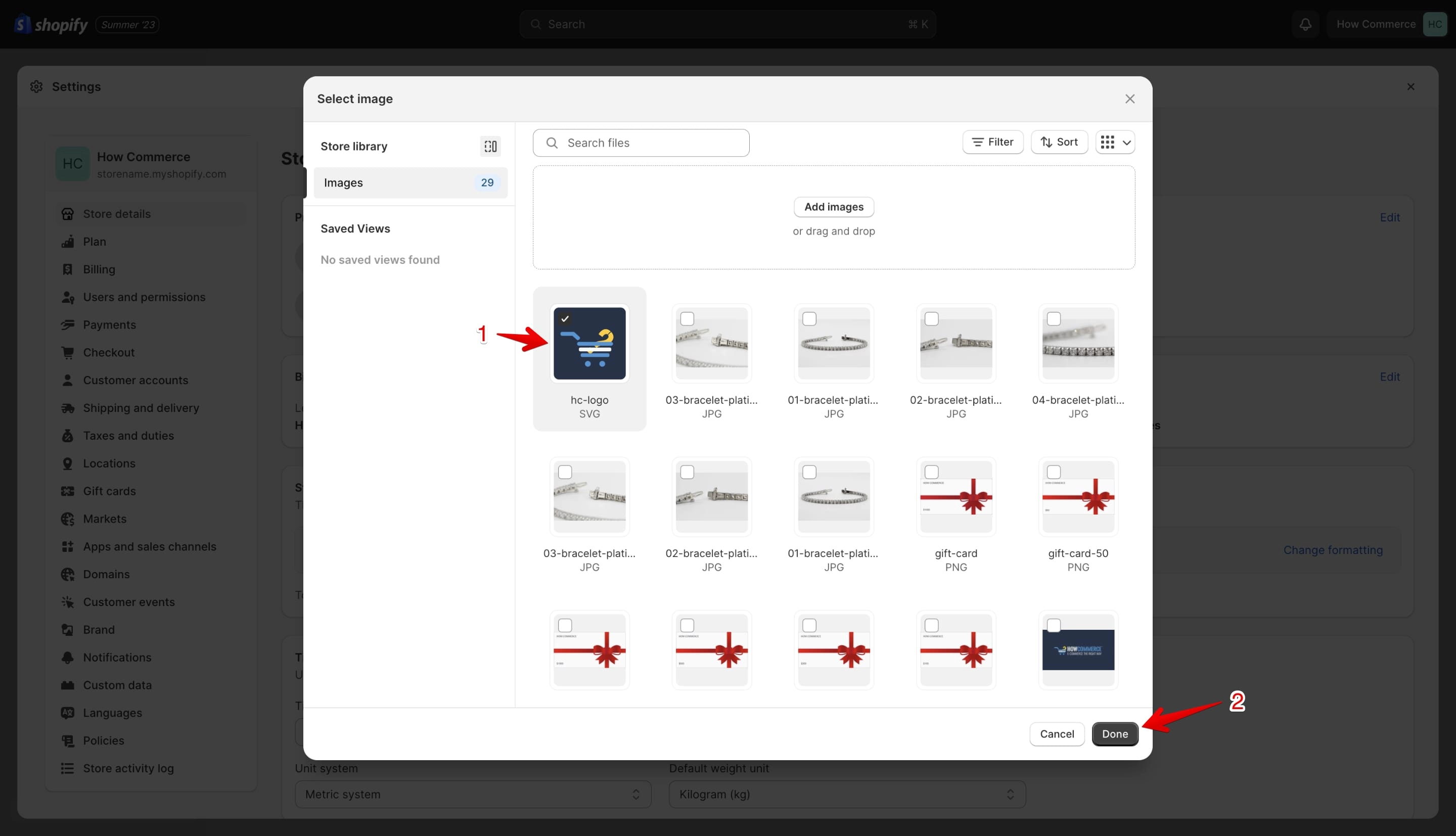Check the 04-bracelet-plati image checkbox
Screen dimensions: 1456x836
pyautogui.click(x=1054, y=318)
